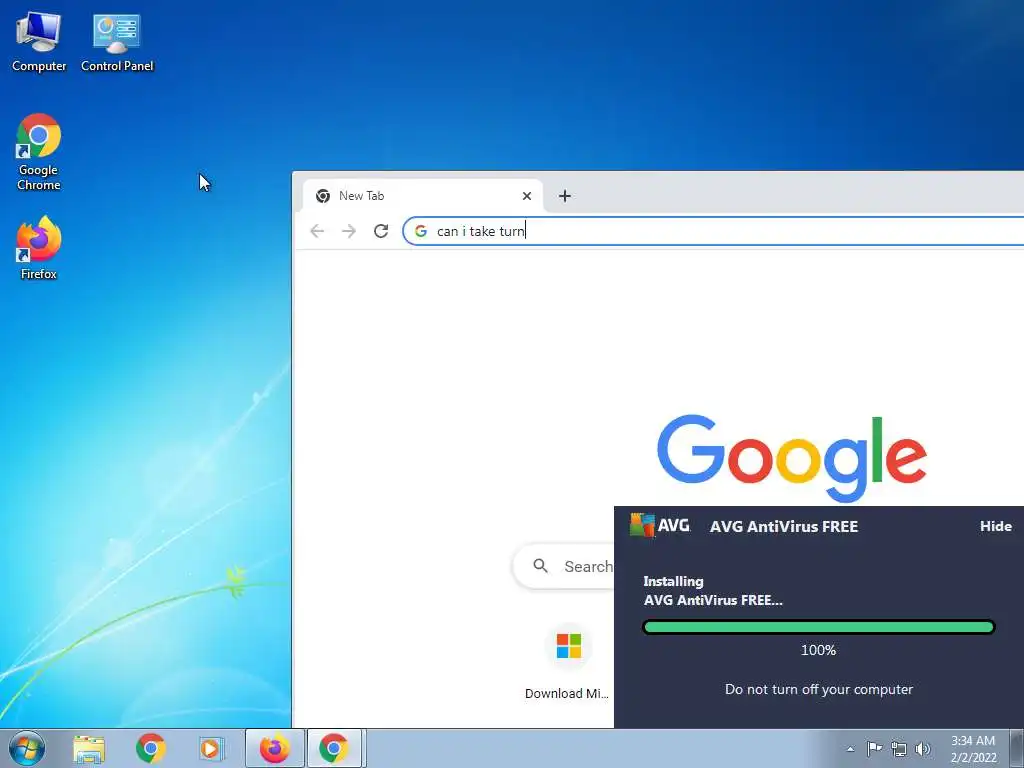
Task: Click the magnifier icon in search box
Action: [541, 566]
